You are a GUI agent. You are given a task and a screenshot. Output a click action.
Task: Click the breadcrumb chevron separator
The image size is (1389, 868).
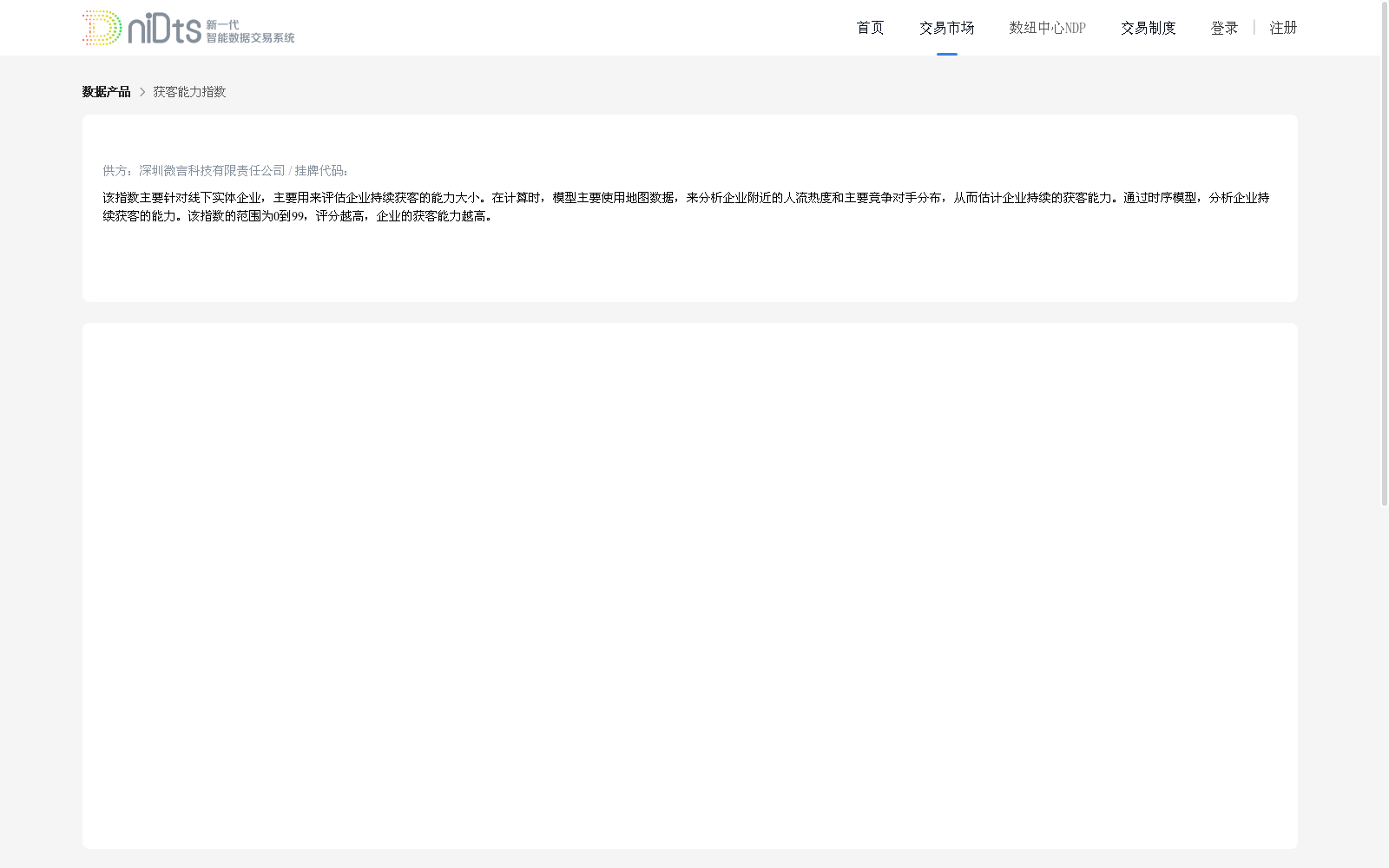[142, 92]
